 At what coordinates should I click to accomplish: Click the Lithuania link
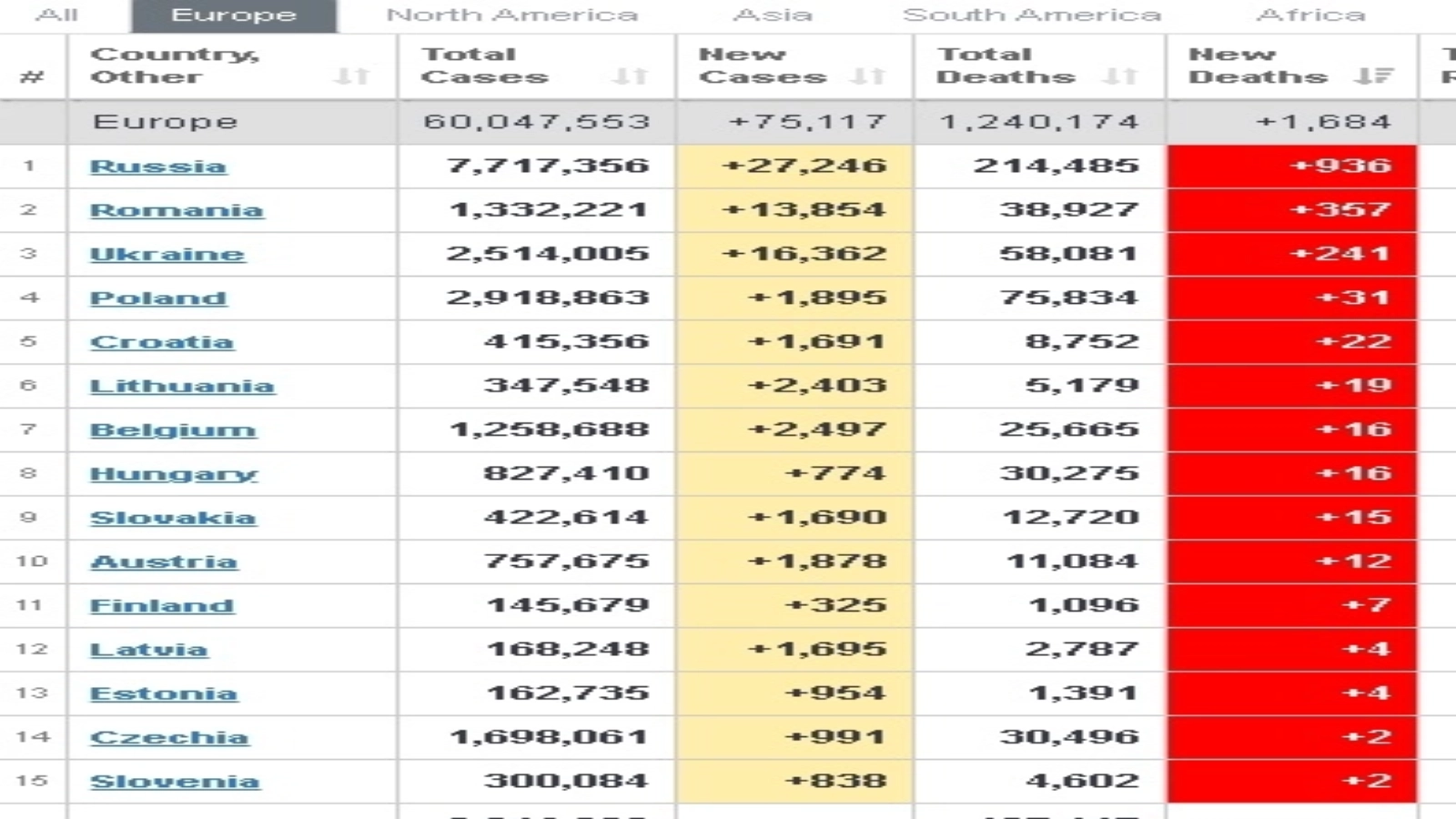coord(182,386)
